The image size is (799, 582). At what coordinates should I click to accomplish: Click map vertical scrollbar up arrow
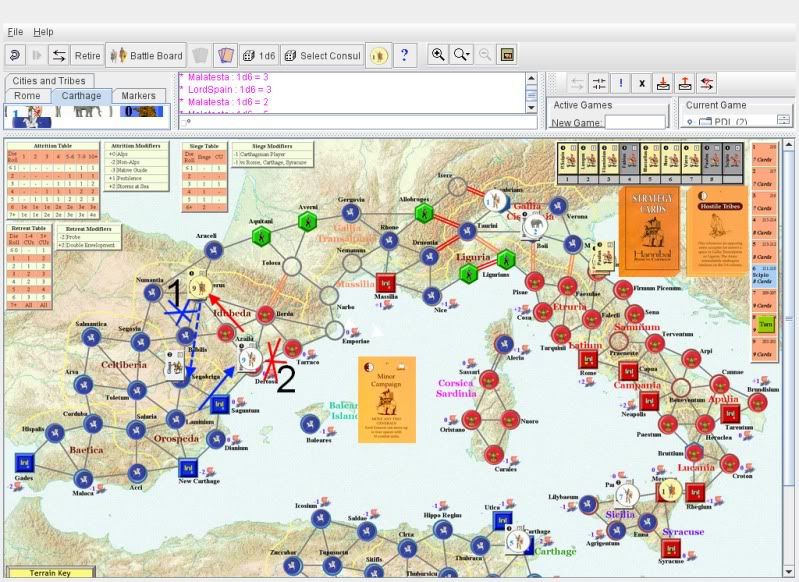coord(789,144)
